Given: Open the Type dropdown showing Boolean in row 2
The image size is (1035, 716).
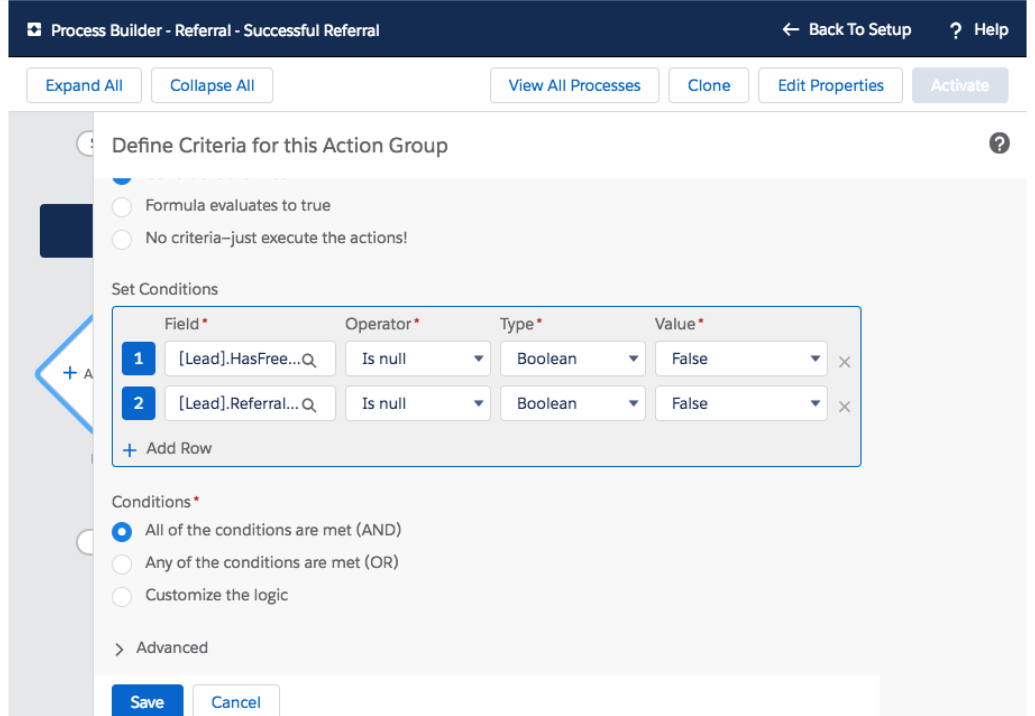Looking at the screenshot, I should click(x=572, y=403).
